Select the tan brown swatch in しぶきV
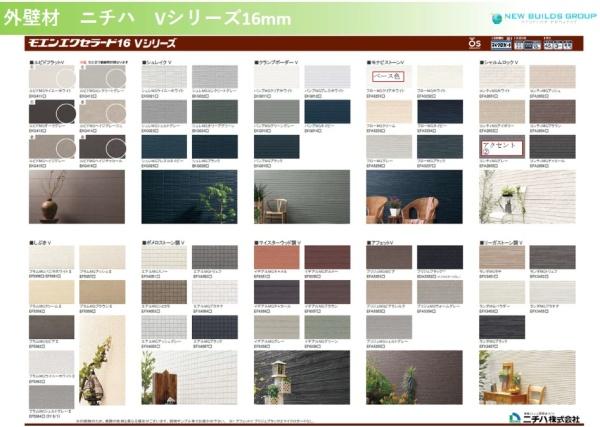The image size is (600, 427). tap(102, 292)
